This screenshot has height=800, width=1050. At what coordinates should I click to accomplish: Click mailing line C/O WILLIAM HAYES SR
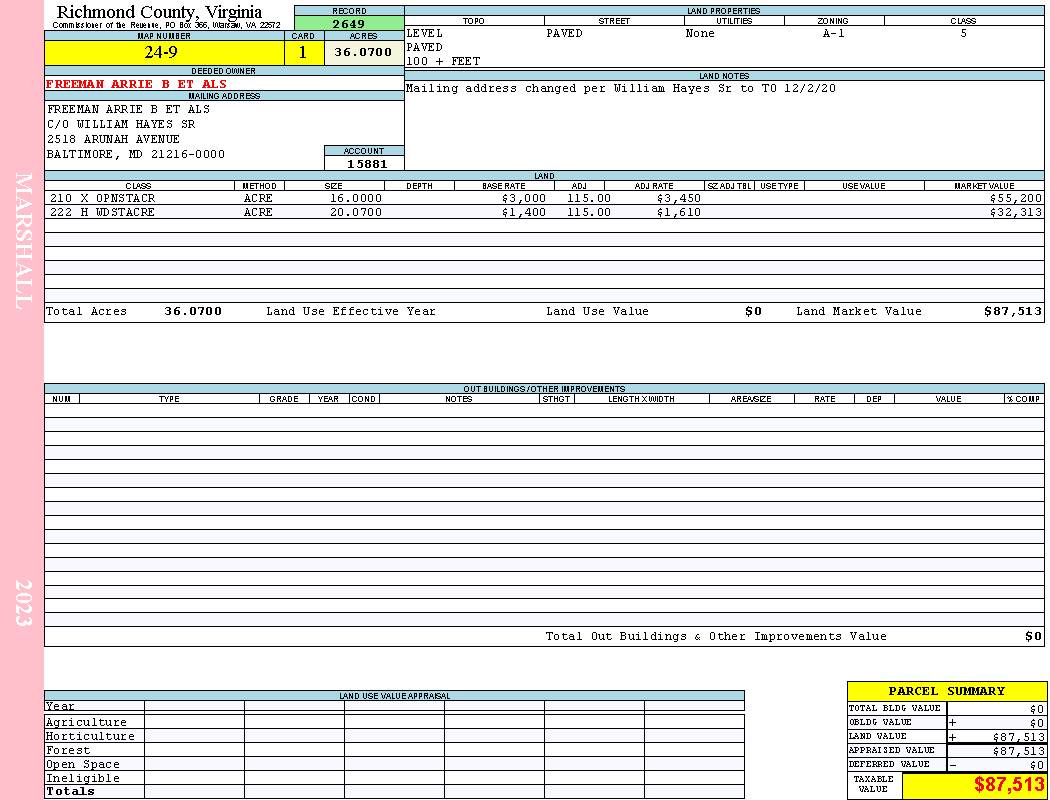(121, 125)
